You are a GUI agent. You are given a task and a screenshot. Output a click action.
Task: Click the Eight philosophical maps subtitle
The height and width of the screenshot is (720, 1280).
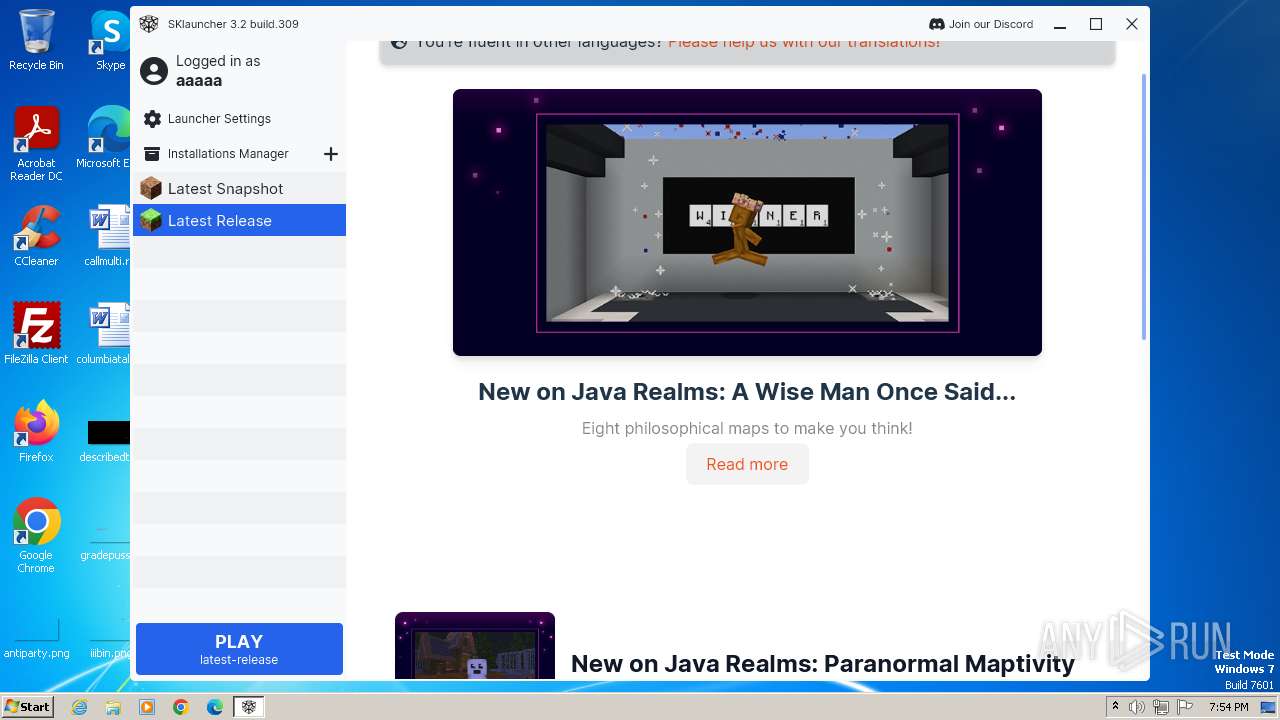pyautogui.click(x=747, y=428)
